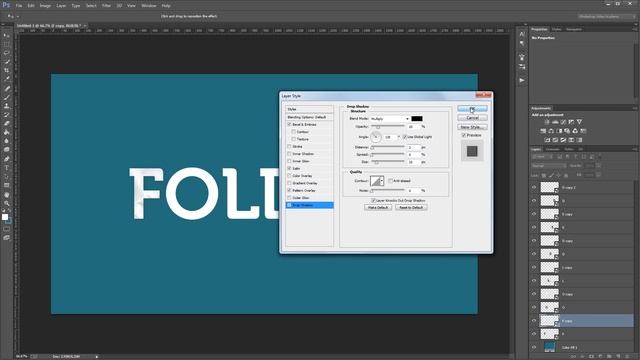
Task: Select the Move tool
Action: (7, 36)
